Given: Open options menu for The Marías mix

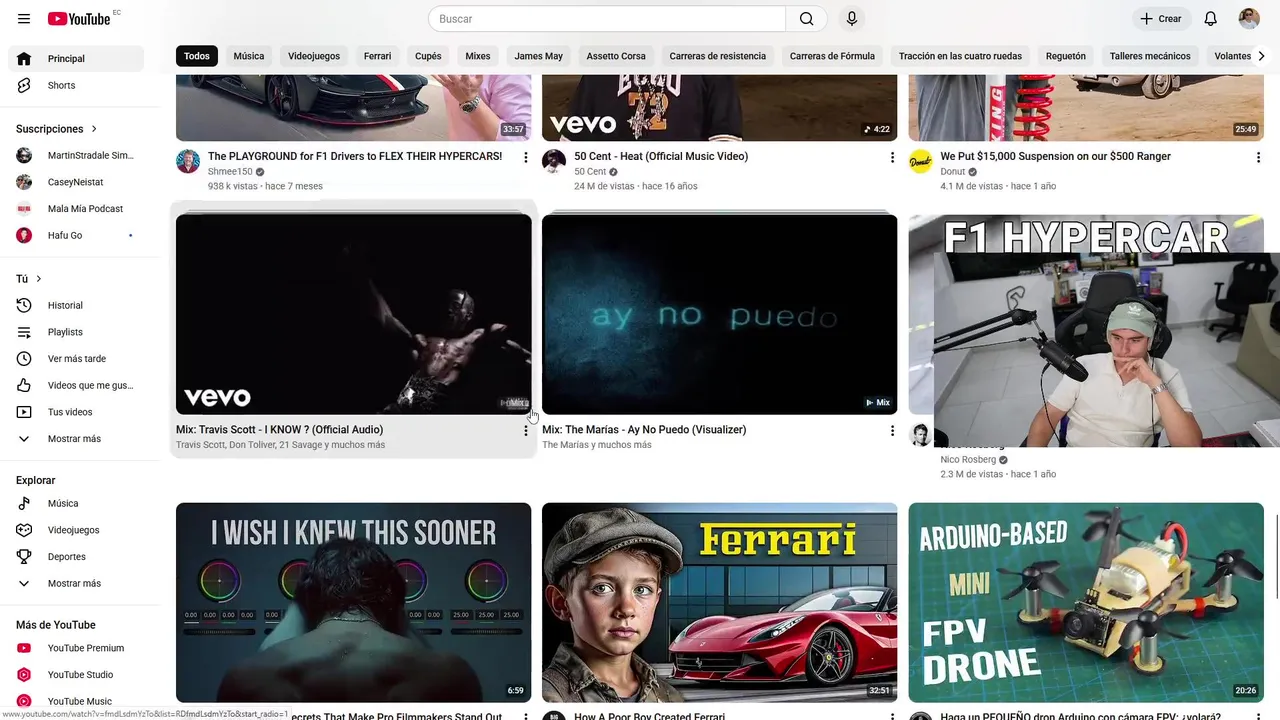Looking at the screenshot, I should tap(892, 430).
